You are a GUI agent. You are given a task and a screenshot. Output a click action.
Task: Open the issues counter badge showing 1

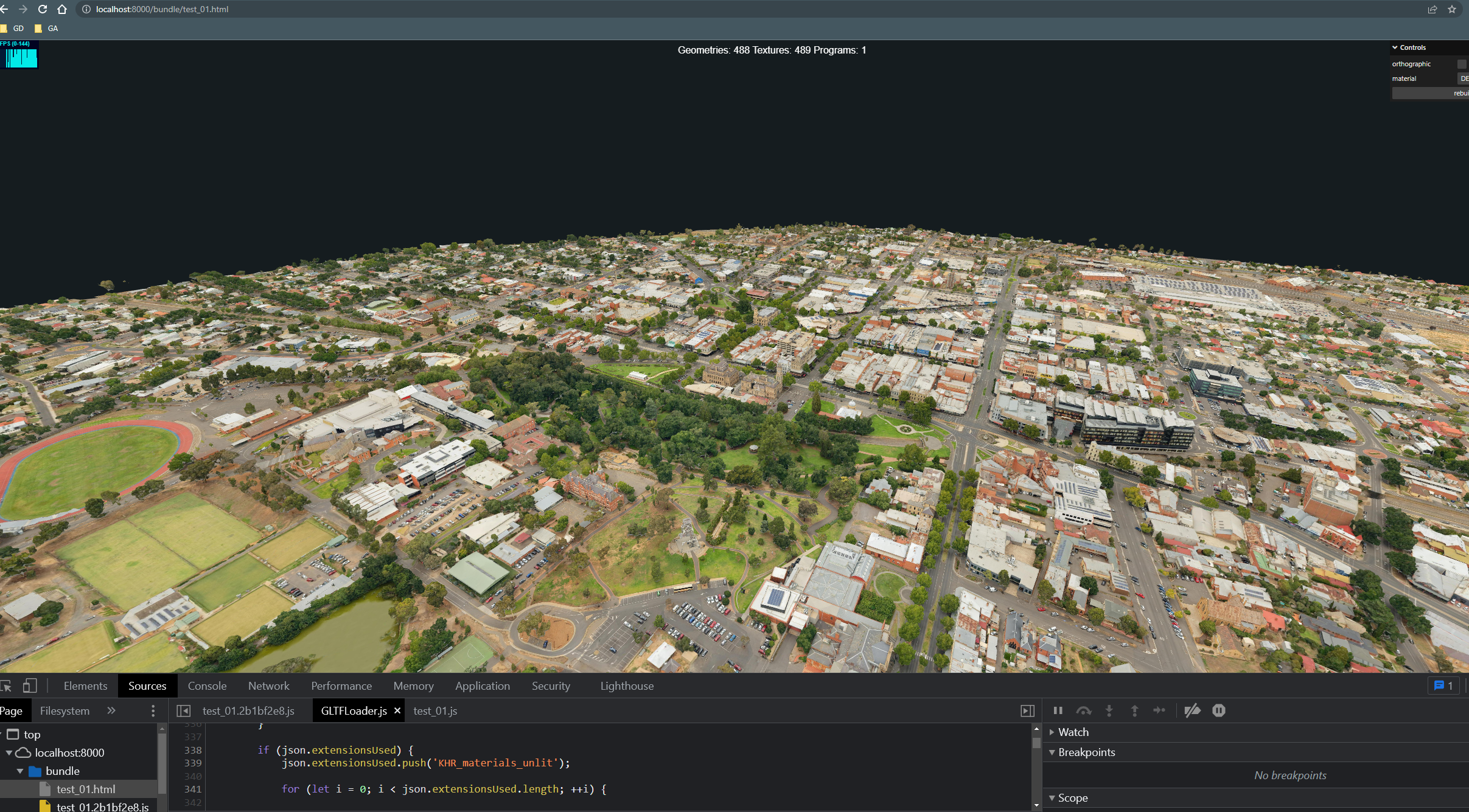pyautogui.click(x=1443, y=686)
